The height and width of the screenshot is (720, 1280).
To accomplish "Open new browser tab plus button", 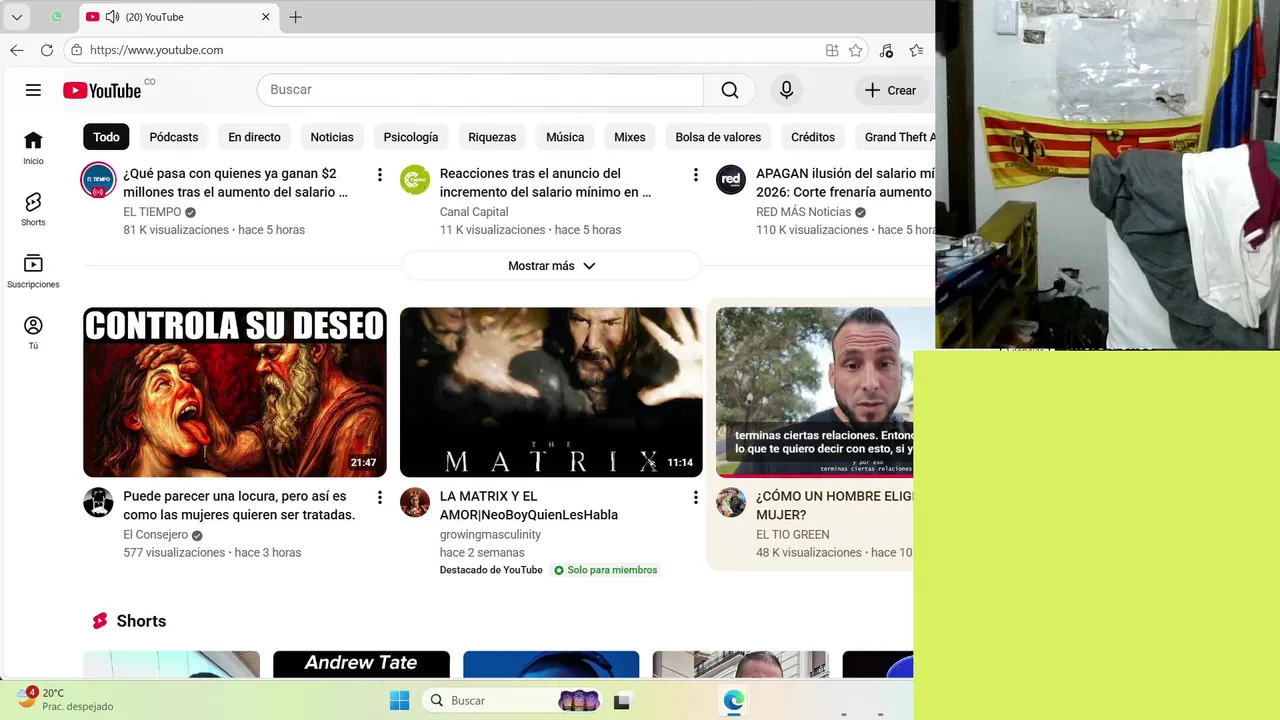I will [x=295, y=17].
